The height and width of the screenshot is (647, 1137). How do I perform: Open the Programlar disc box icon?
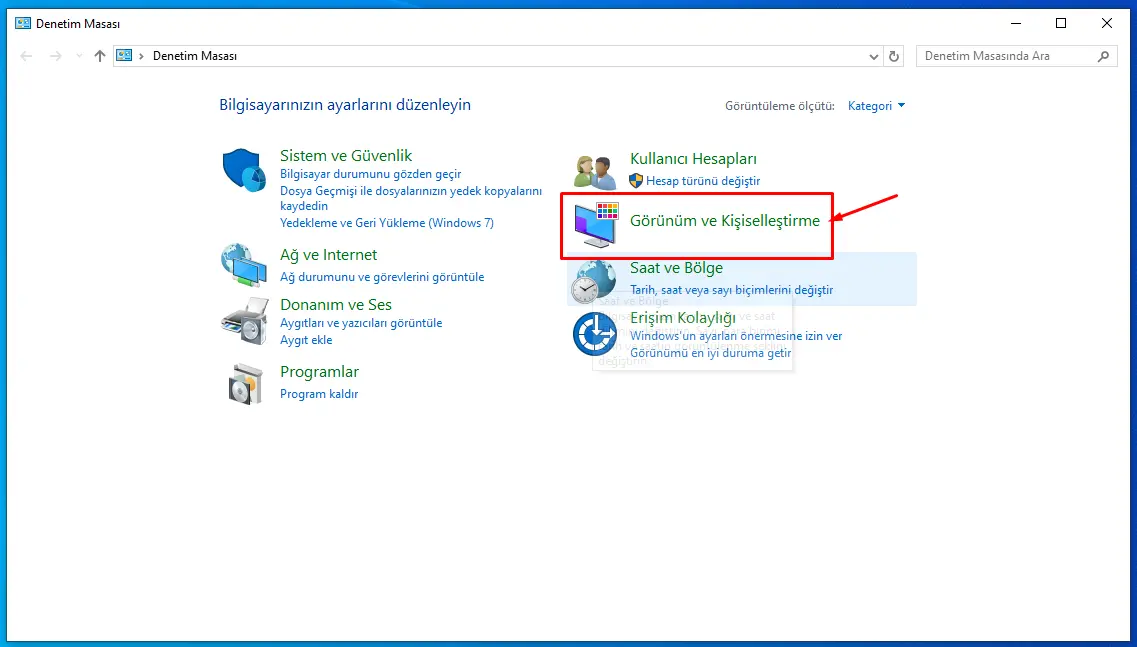pos(245,383)
